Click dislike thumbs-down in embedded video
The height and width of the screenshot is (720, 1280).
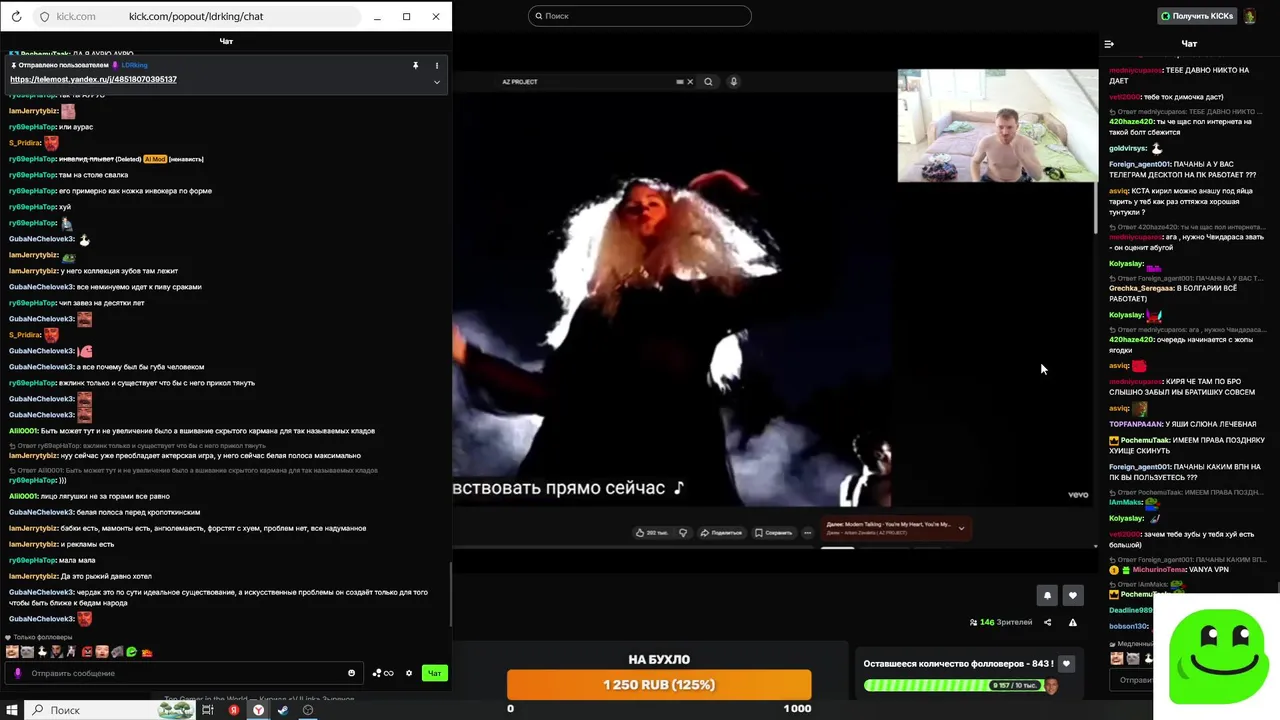(x=683, y=533)
